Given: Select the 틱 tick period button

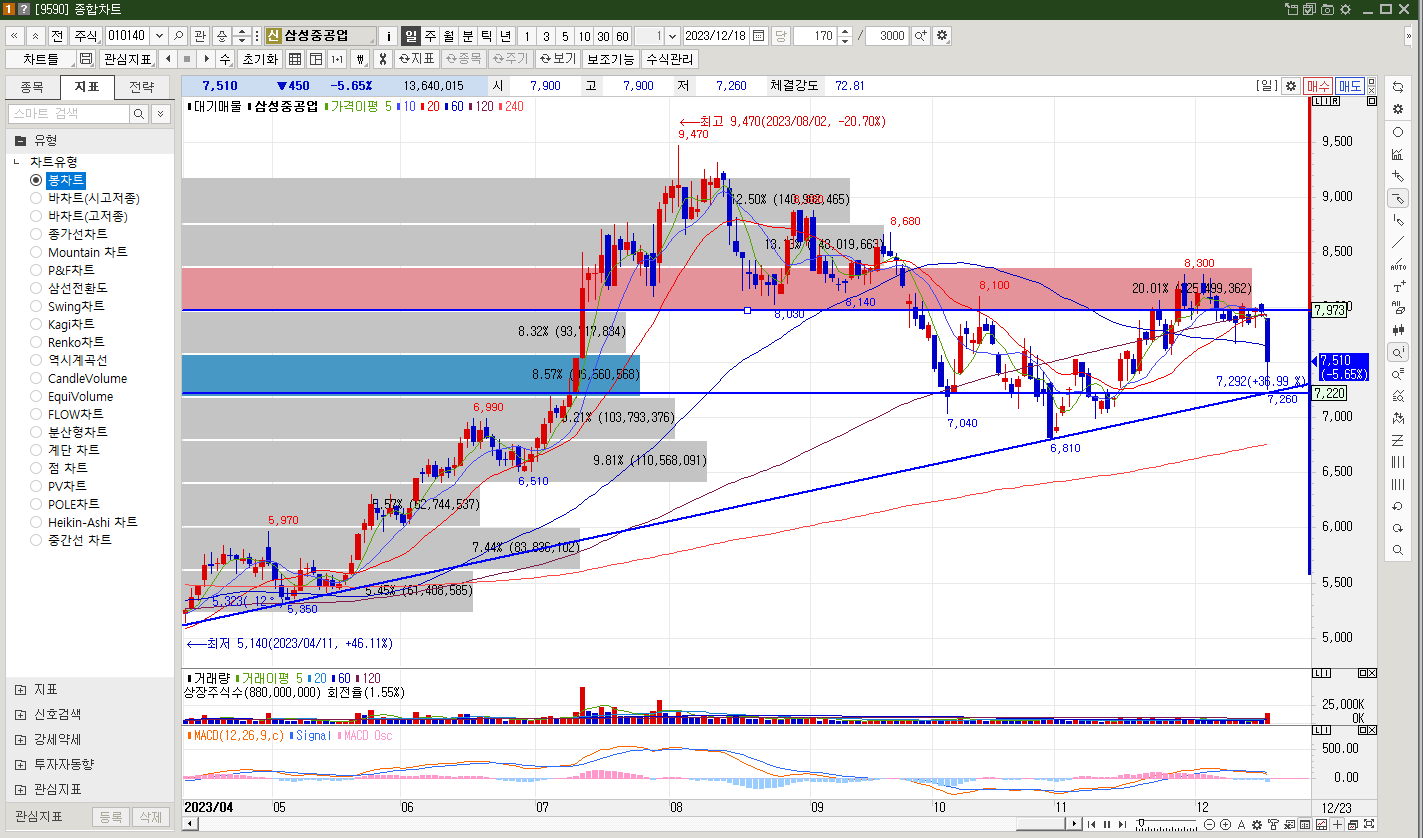Looking at the screenshot, I should [487, 35].
